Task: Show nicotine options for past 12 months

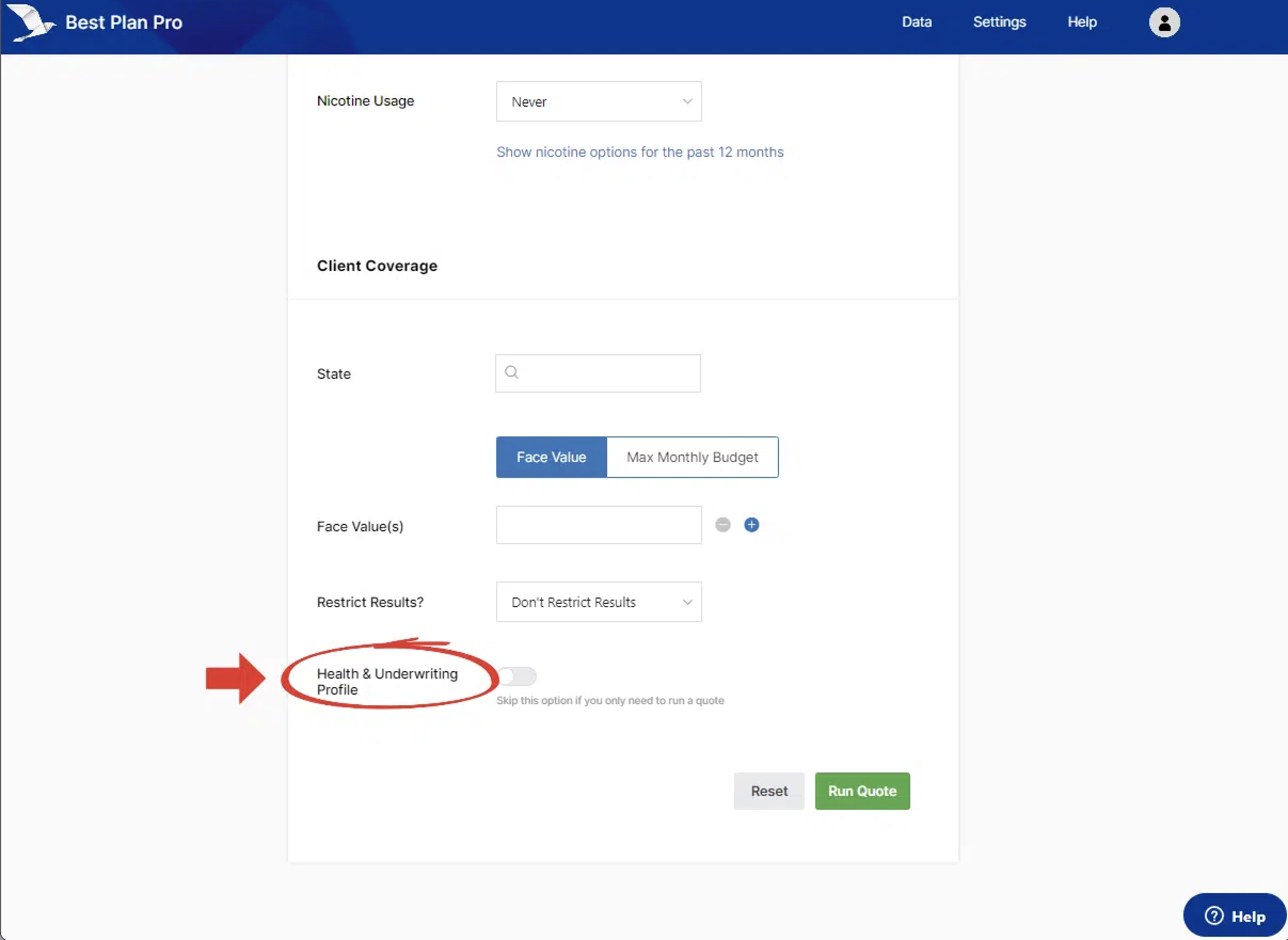Action: tap(640, 152)
